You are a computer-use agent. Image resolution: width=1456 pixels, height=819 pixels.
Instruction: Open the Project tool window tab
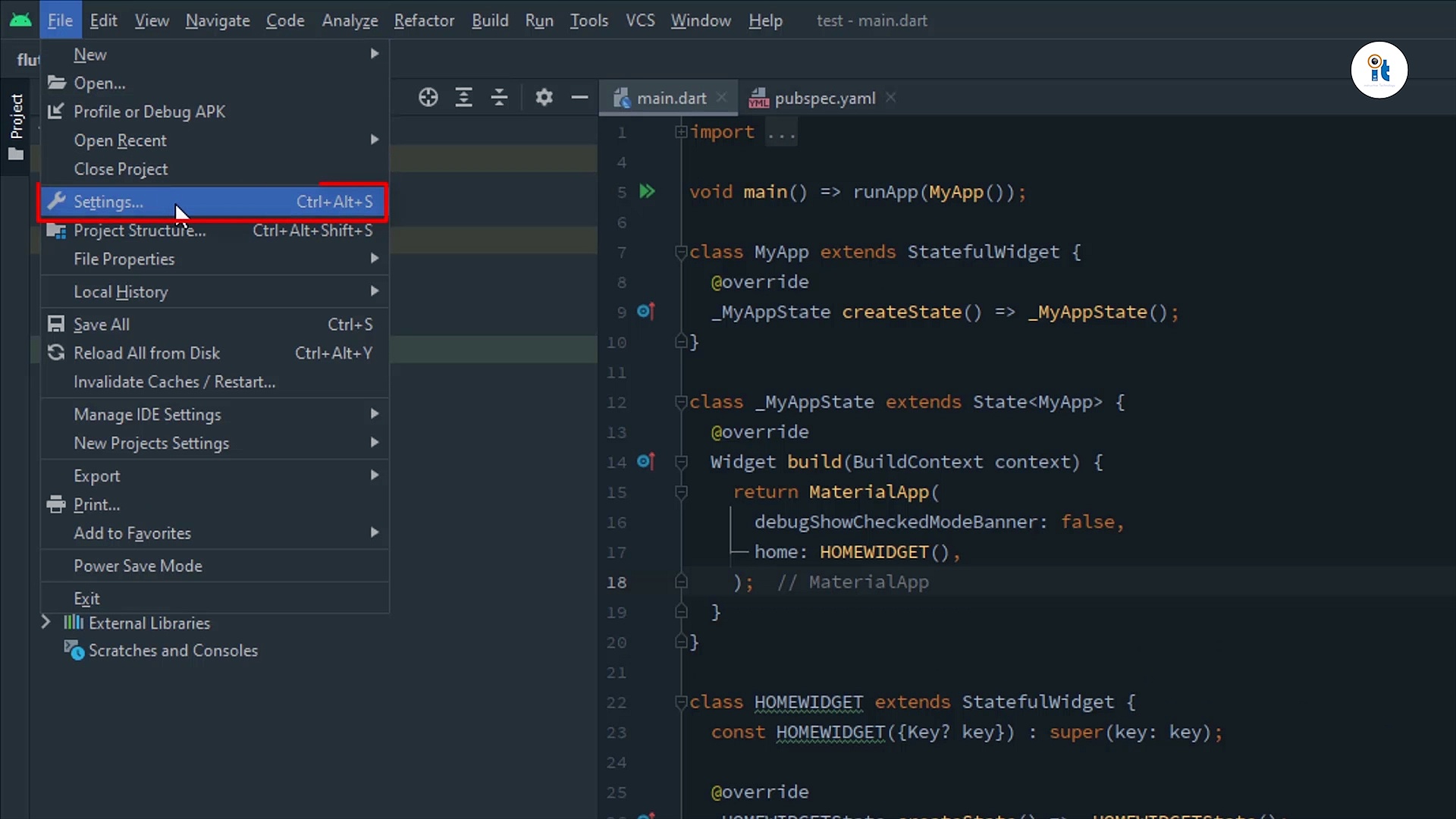point(16,127)
